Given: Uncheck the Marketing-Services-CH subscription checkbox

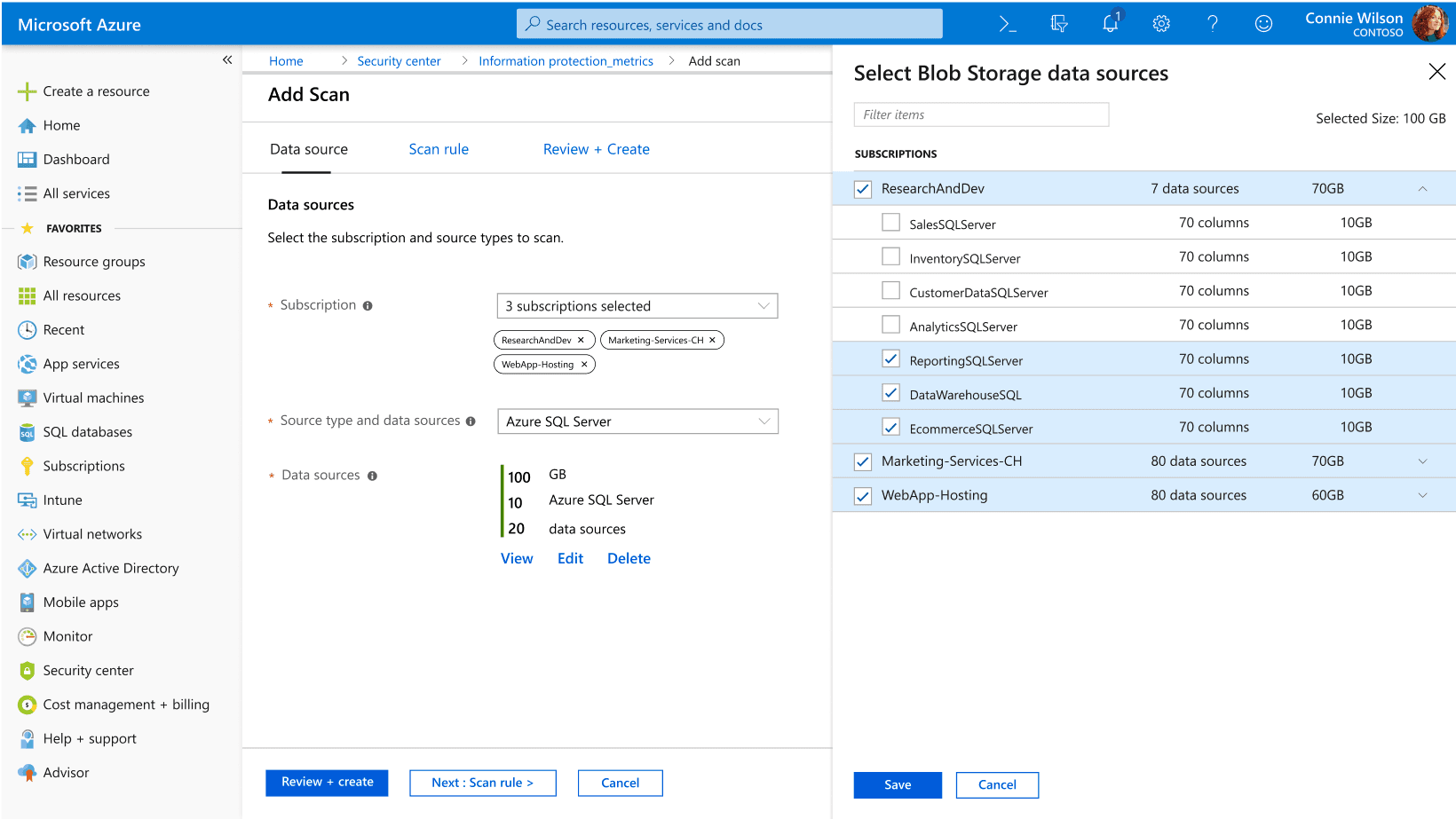Looking at the screenshot, I should point(863,461).
